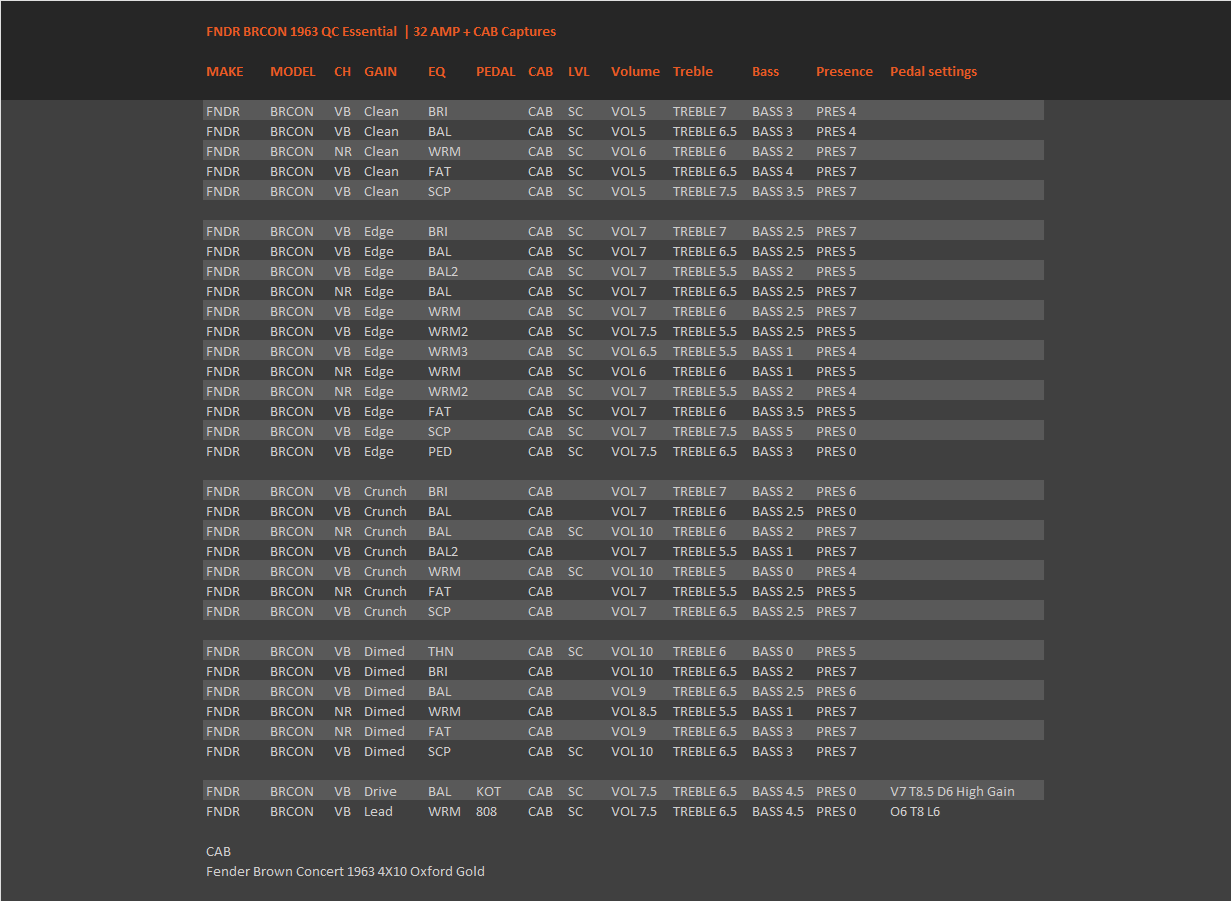Select the Dimed THN row
The height and width of the screenshot is (901, 1231).
(623, 651)
